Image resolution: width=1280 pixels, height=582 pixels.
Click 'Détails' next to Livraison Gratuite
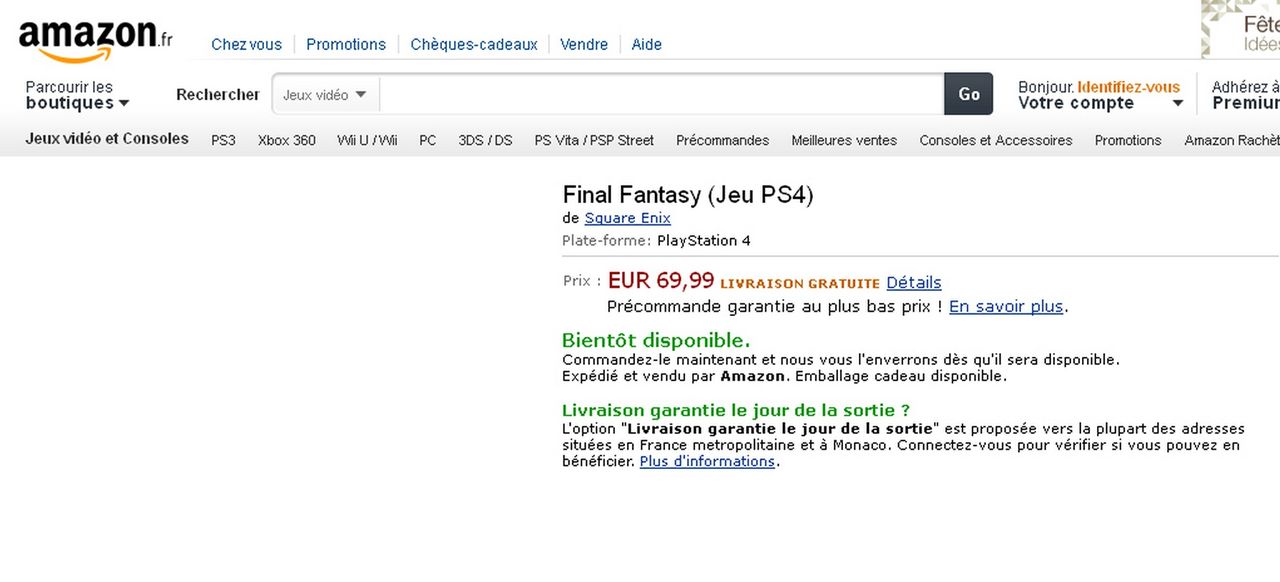pyautogui.click(x=912, y=283)
